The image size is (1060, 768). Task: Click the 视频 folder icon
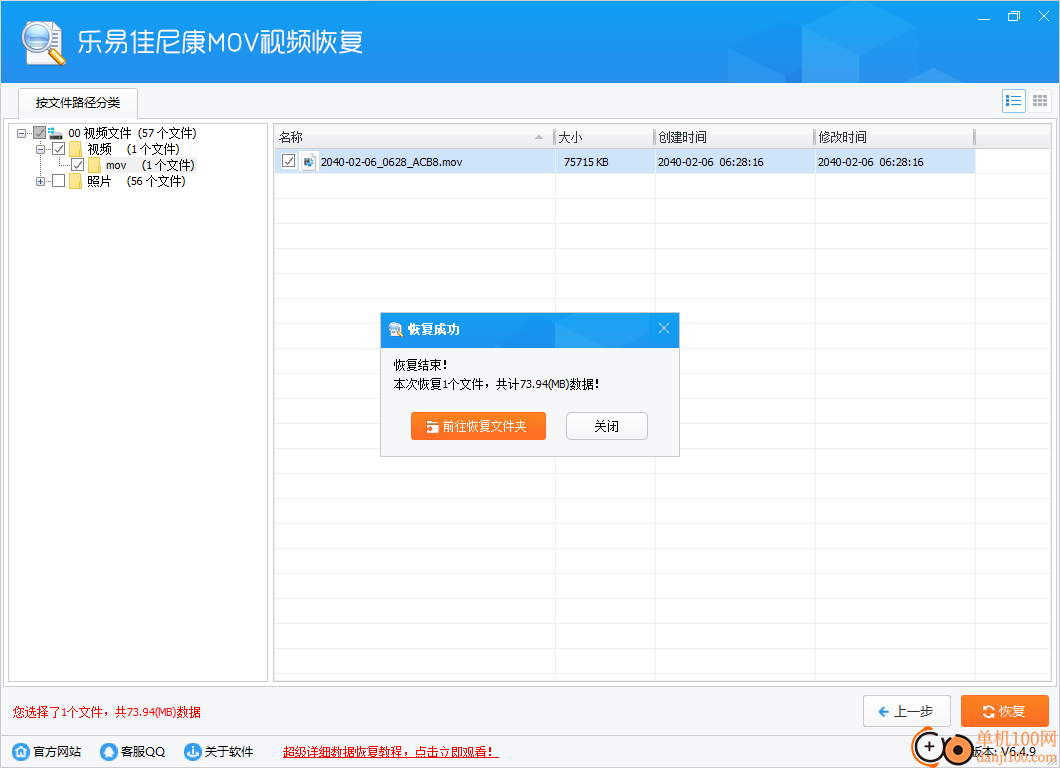coord(76,149)
